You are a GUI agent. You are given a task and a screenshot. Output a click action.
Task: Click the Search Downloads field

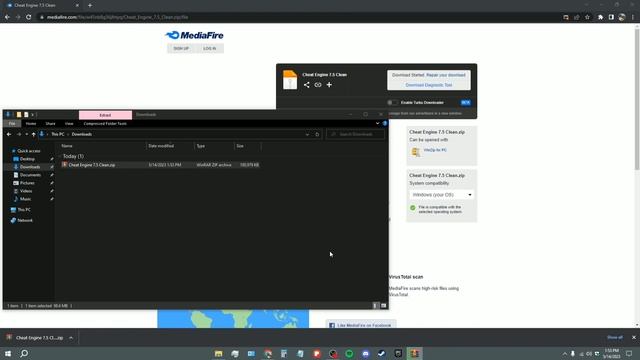[355, 134]
